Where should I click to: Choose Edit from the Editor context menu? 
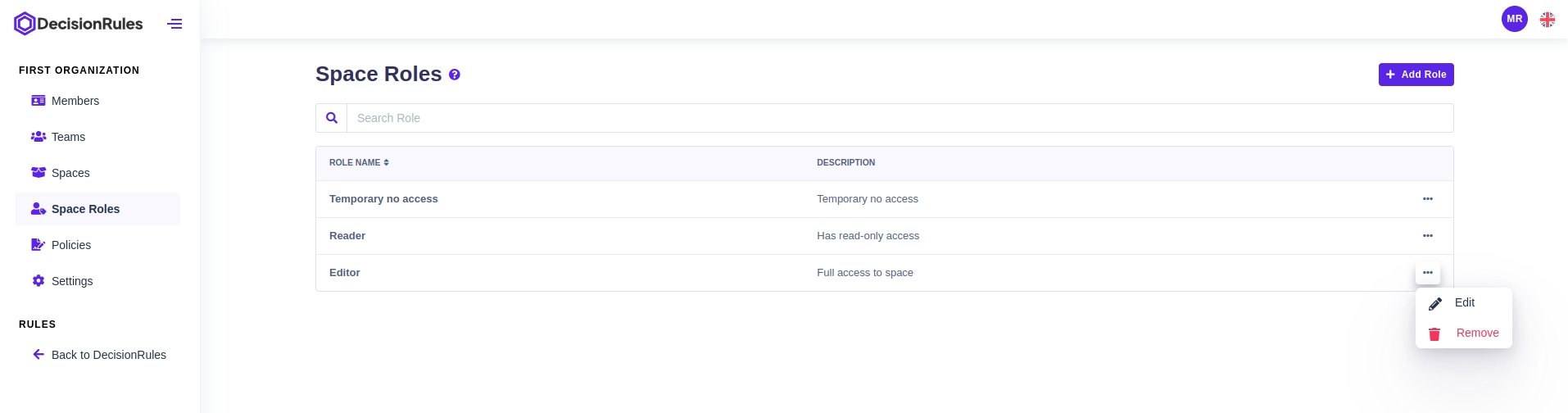(x=1463, y=303)
